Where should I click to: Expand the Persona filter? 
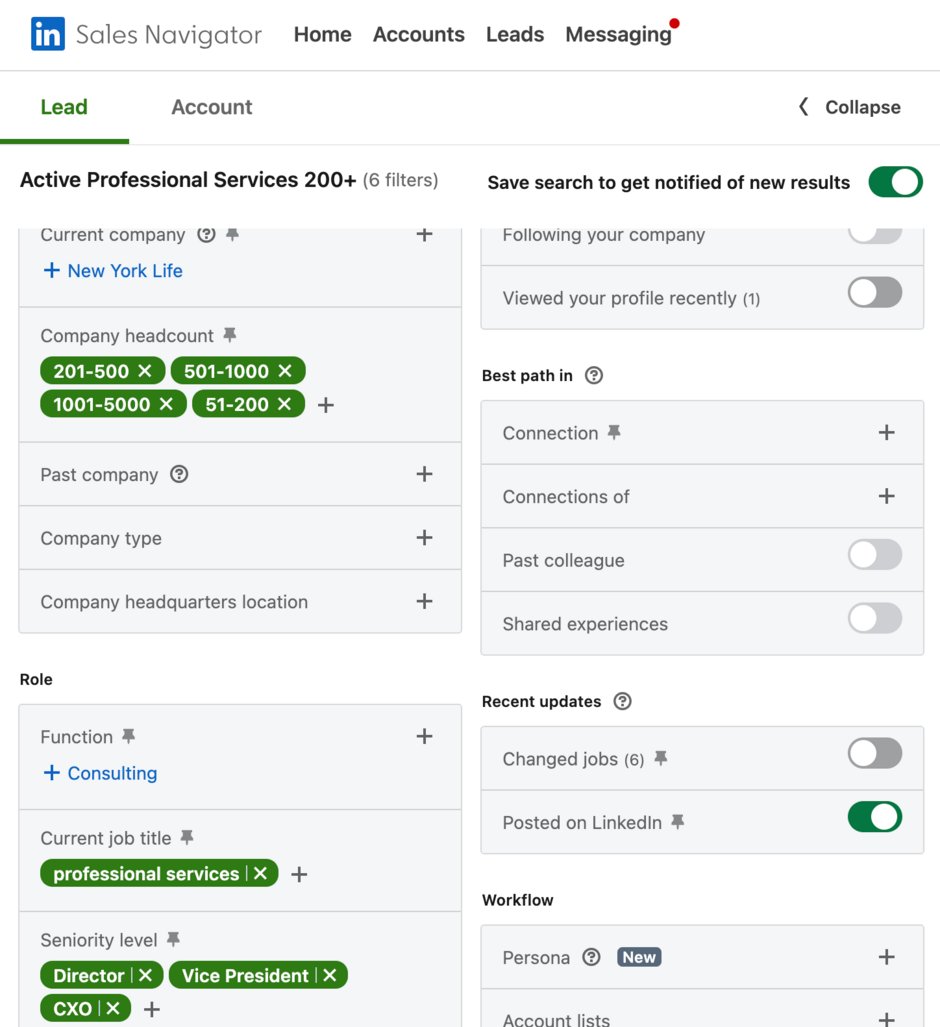pos(886,957)
